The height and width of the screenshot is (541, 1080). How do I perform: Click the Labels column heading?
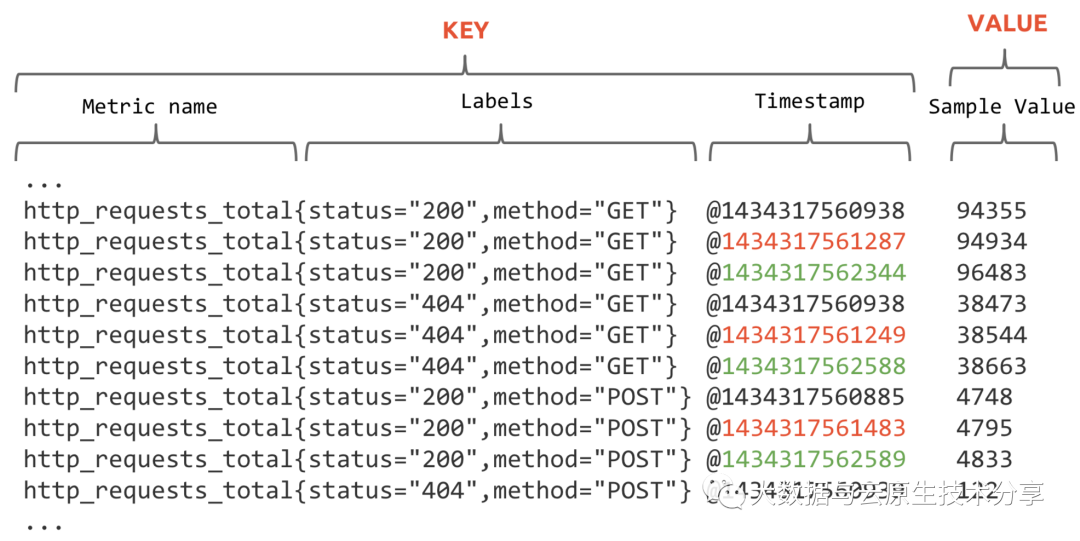pyautogui.click(x=496, y=101)
